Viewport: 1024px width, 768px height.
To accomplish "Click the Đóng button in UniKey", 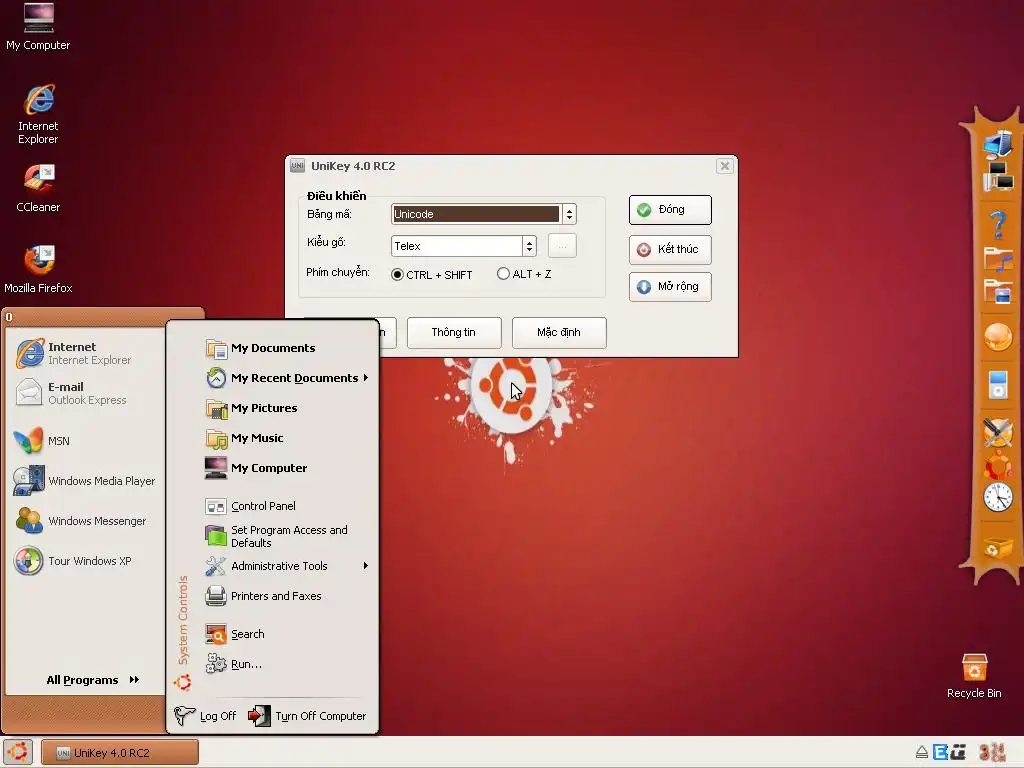I will point(670,210).
